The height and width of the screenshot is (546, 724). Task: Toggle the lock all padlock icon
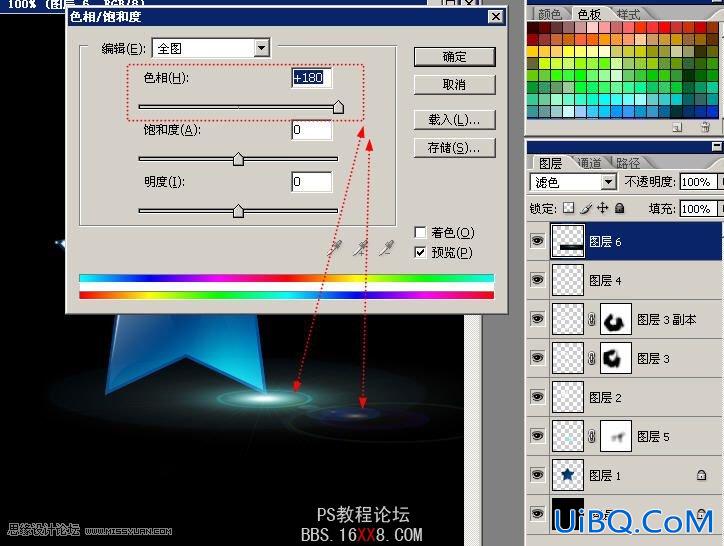tap(620, 208)
